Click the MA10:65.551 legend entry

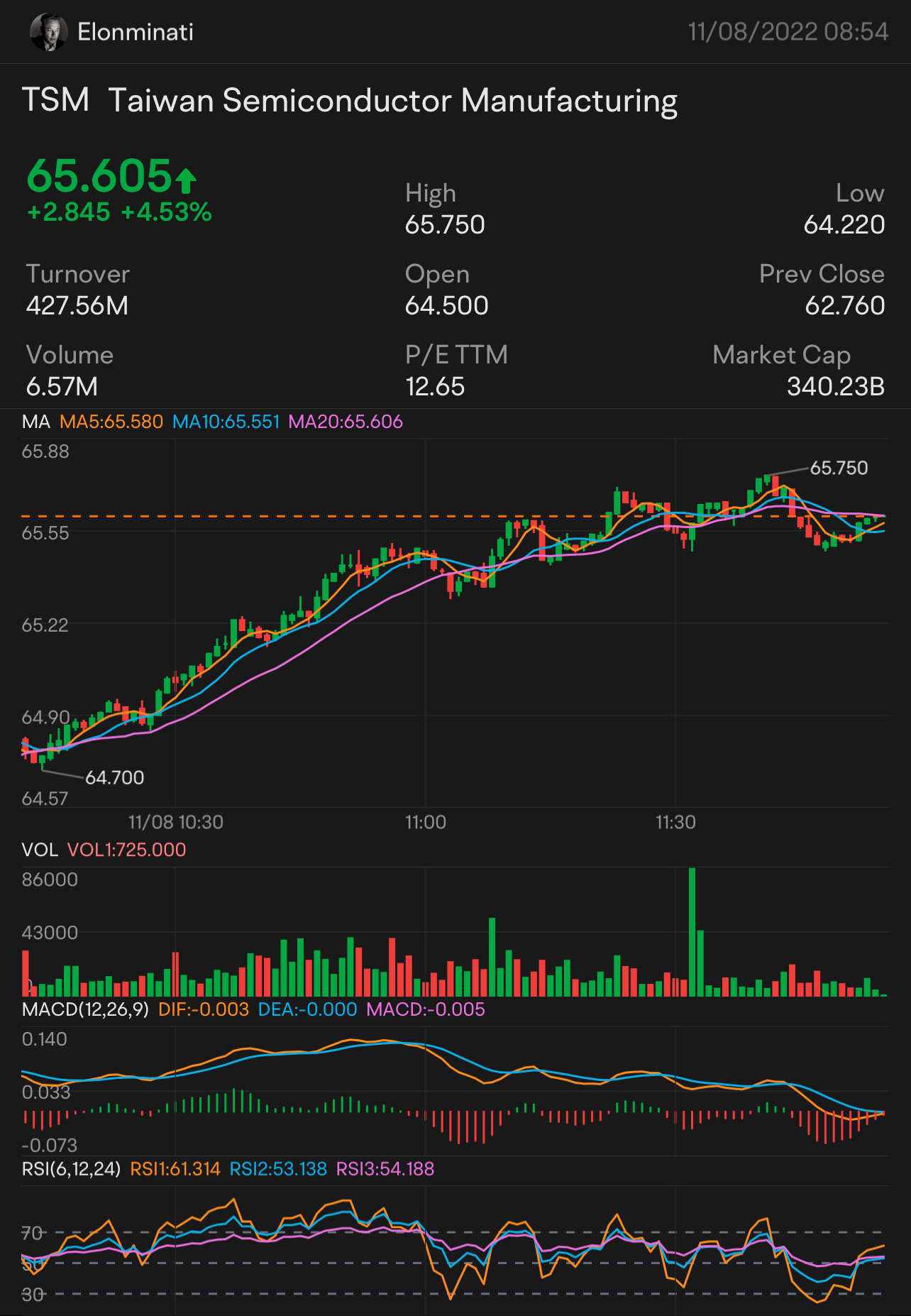(x=226, y=422)
